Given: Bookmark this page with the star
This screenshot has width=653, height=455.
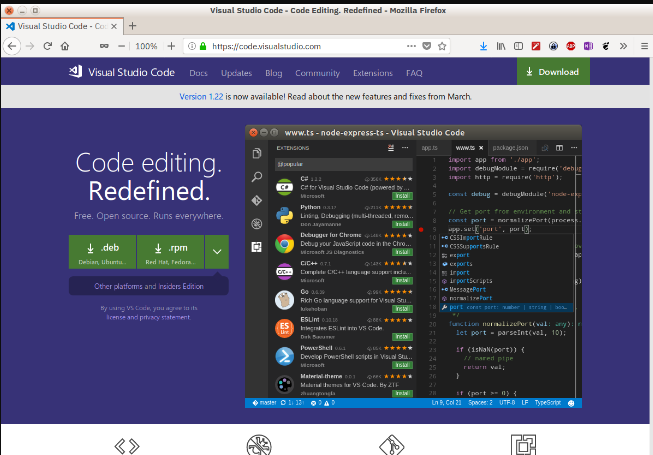Looking at the screenshot, I should coord(442,46).
